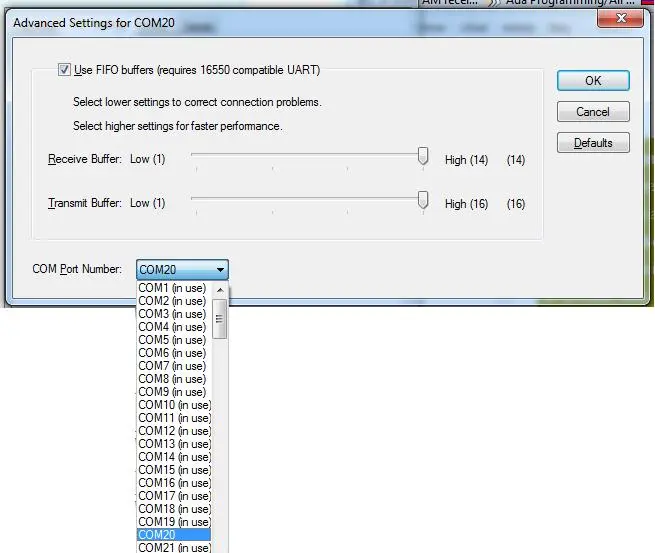655x553 pixels.
Task: Click the Receive Buffer slider handle
Action: 423,156
